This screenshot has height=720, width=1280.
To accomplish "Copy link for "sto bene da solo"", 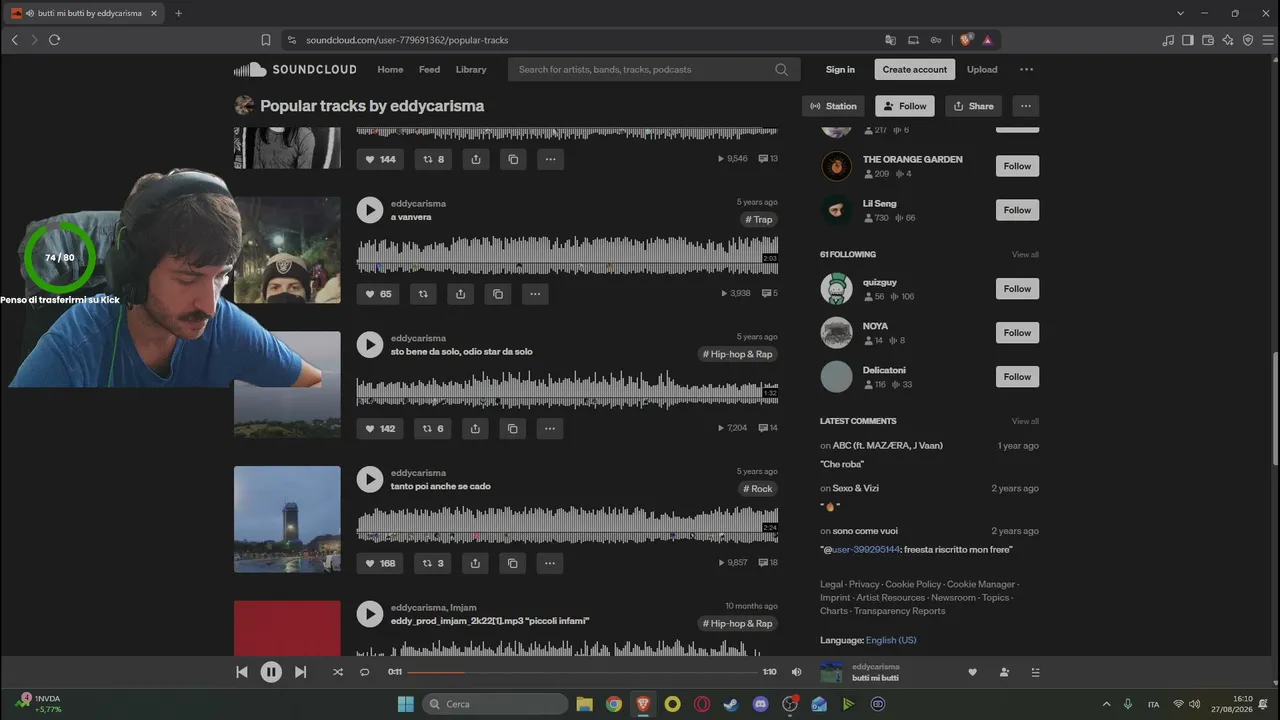I will 513,429.
